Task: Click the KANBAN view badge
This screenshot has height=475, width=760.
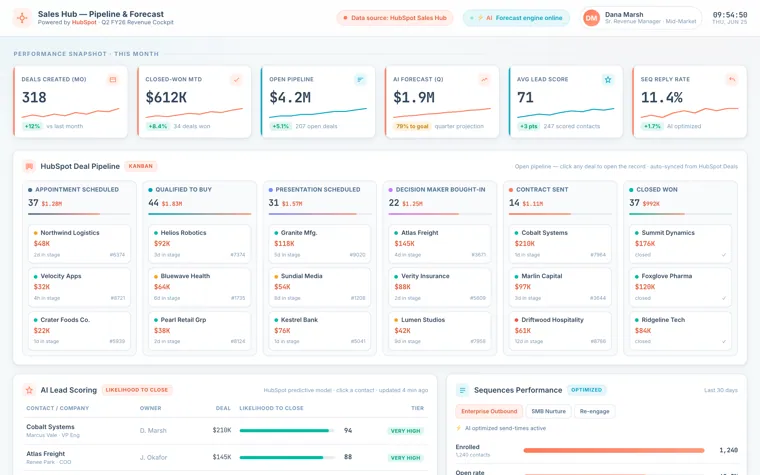Action: [x=141, y=166]
